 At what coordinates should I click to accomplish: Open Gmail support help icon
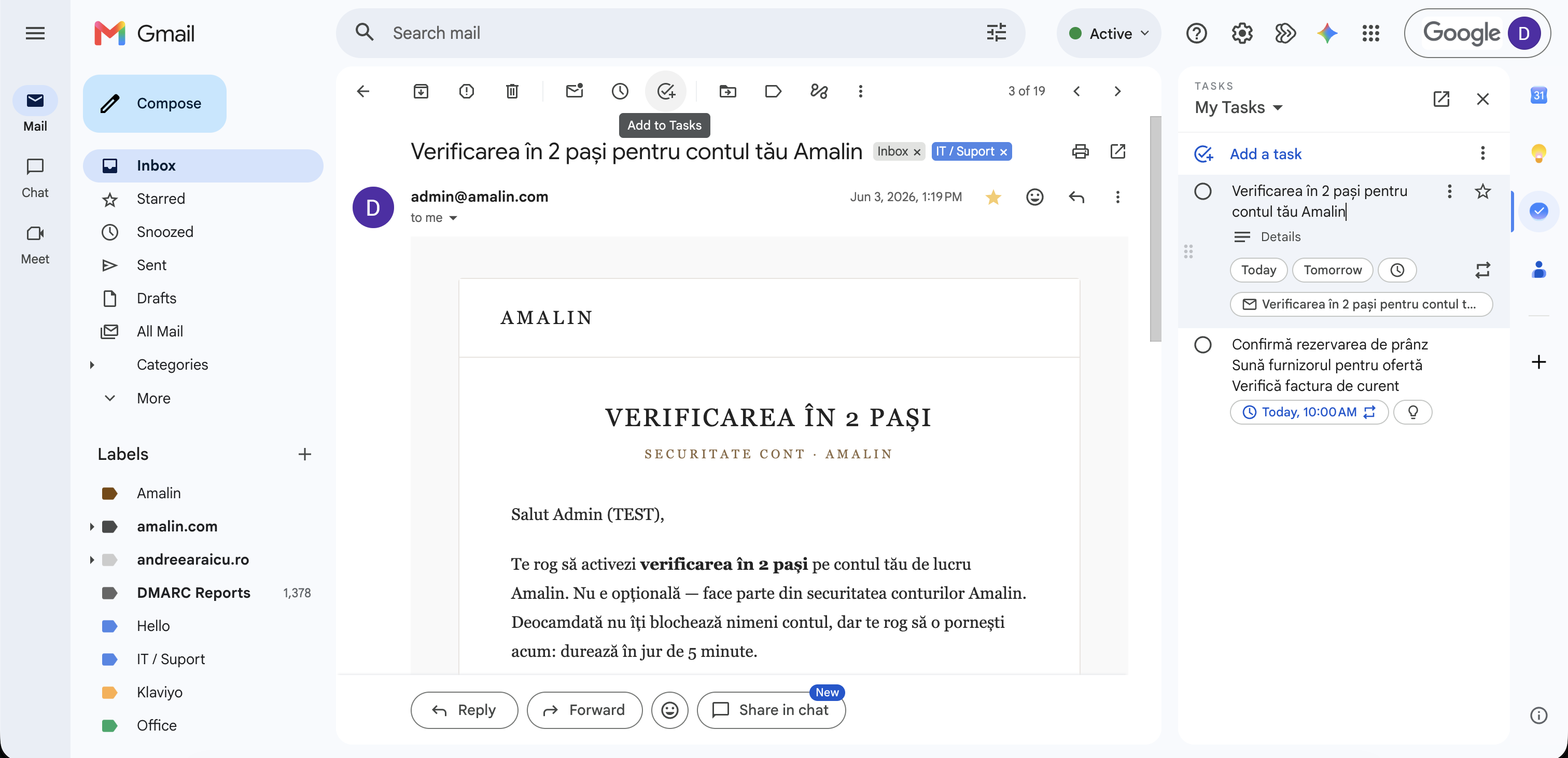click(1196, 33)
